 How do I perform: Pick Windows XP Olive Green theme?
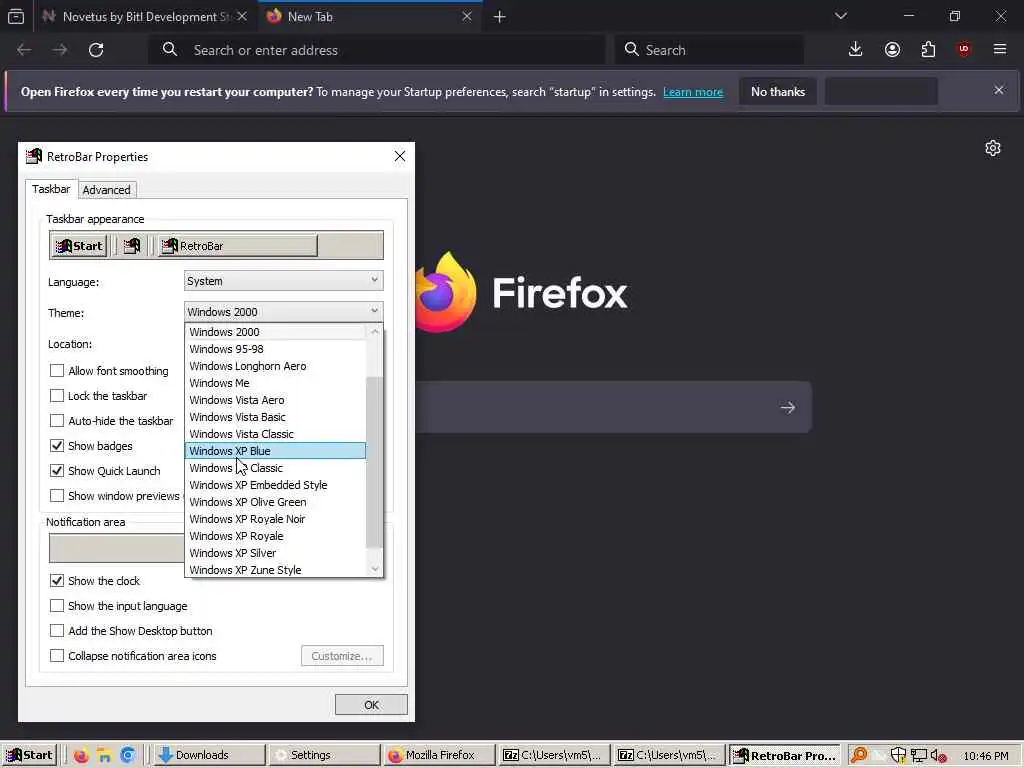point(275,502)
